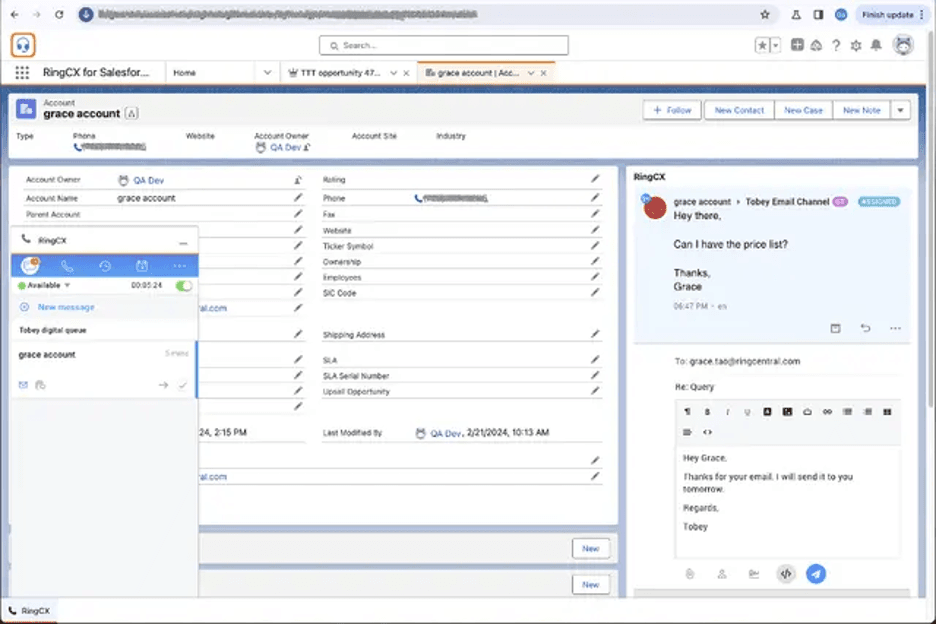Click the Salesforce global search field
936x624 pixels.
point(444,45)
